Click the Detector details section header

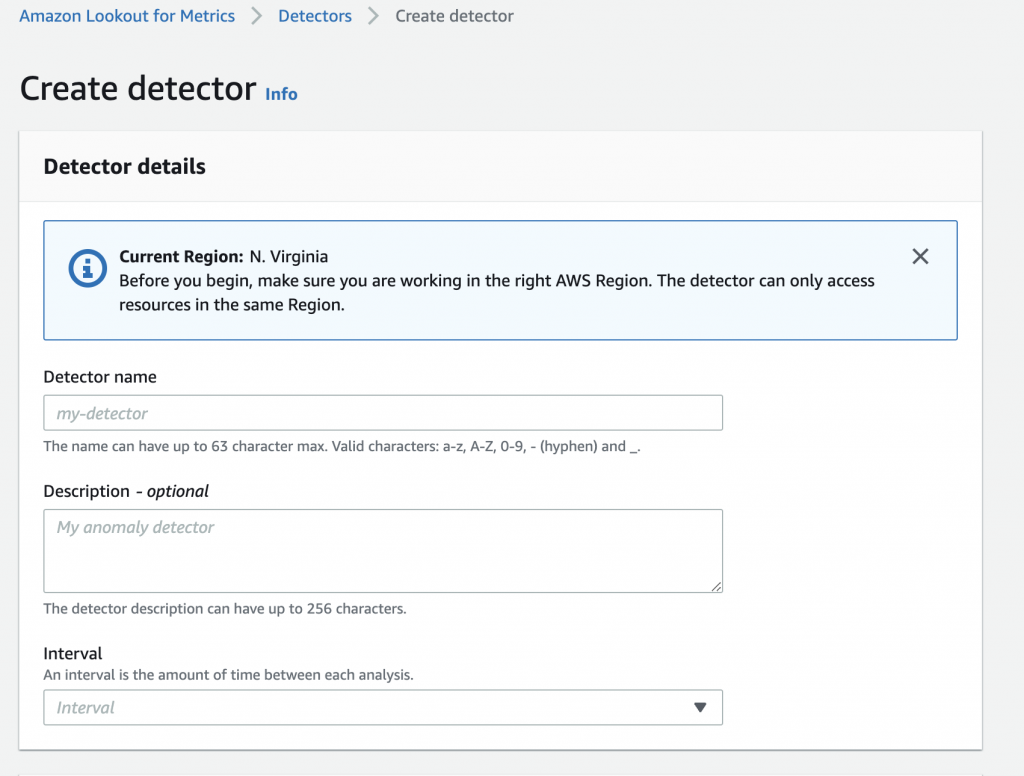tap(125, 167)
